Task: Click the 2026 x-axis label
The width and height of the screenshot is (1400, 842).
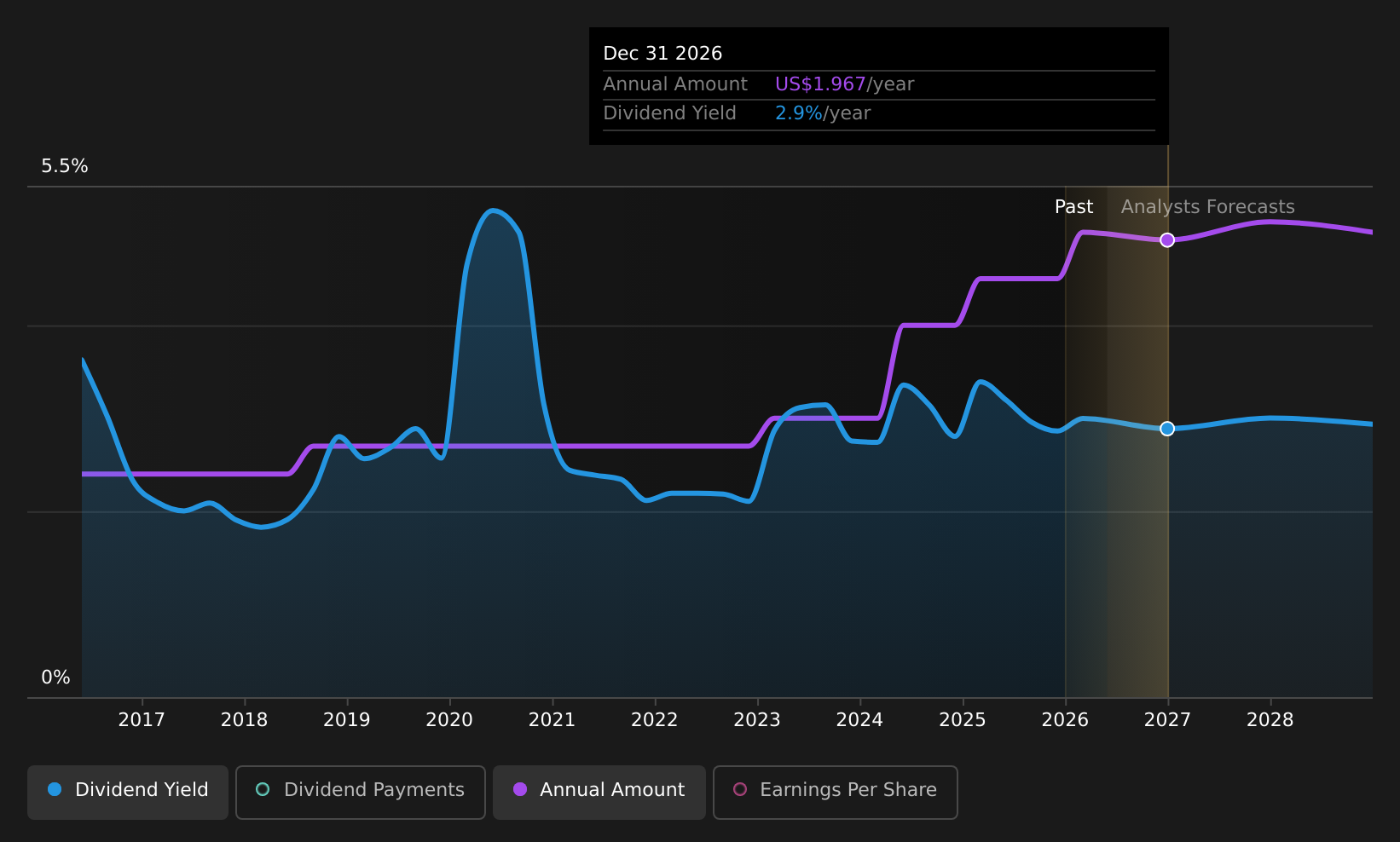Action: coord(1065,720)
